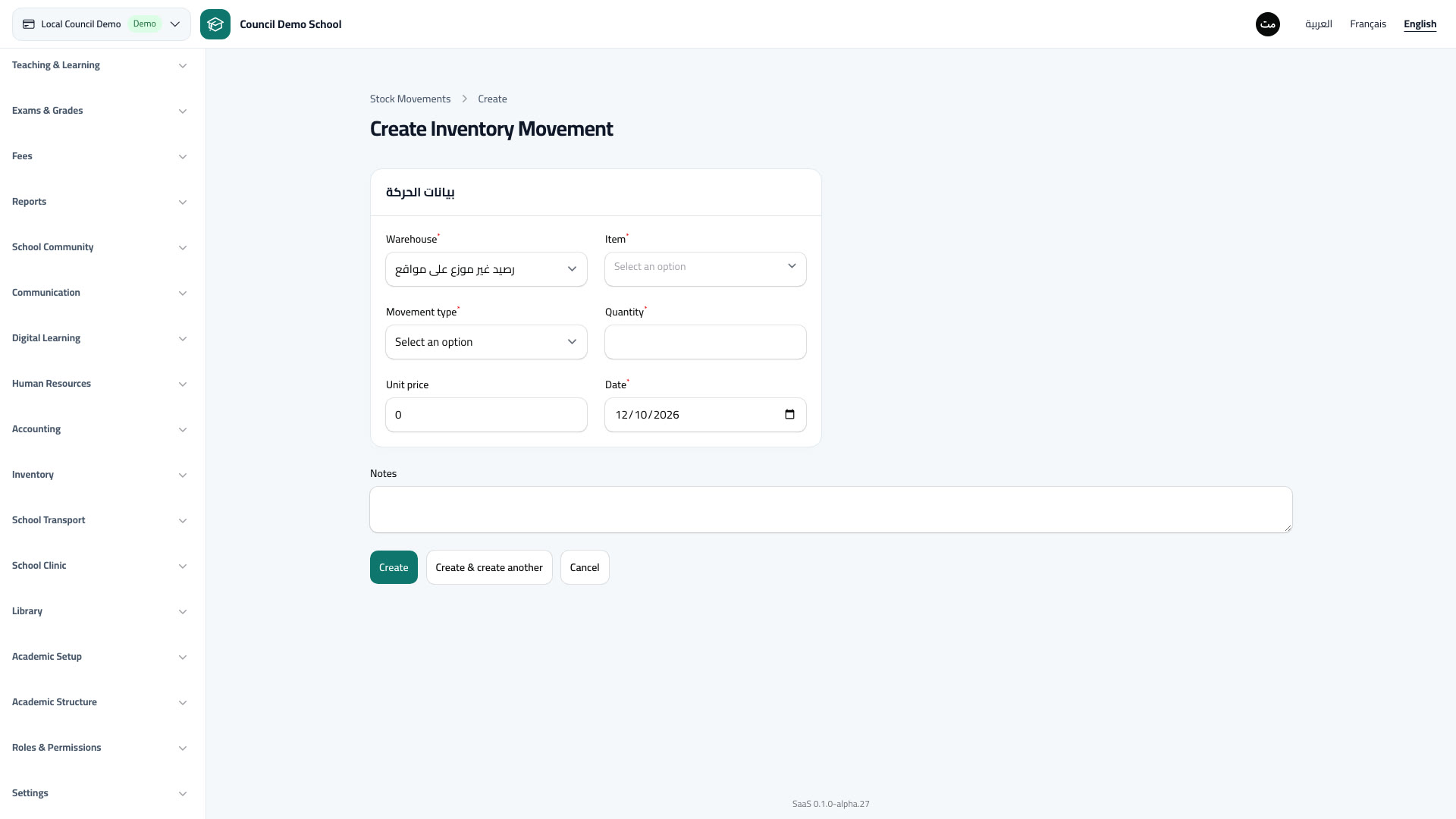Click Create & create another button
The width and height of the screenshot is (1456, 819).
coord(489,567)
